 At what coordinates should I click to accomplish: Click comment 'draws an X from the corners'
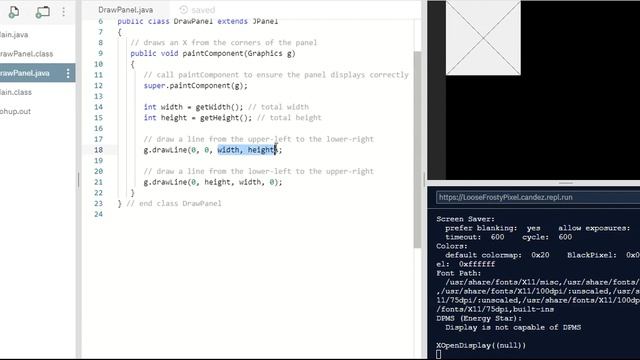(x=224, y=42)
